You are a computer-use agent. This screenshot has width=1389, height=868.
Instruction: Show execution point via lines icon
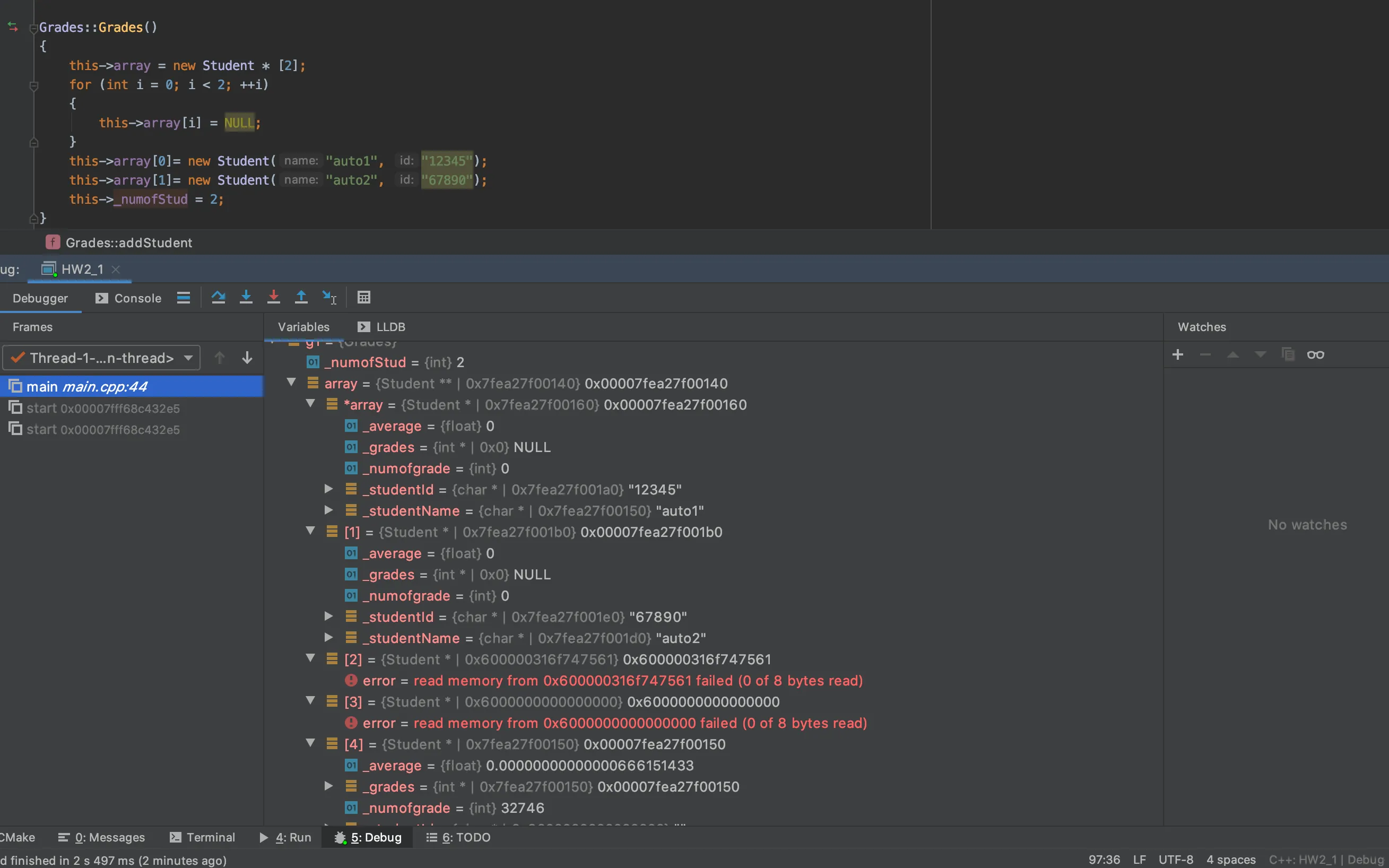point(184,297)
